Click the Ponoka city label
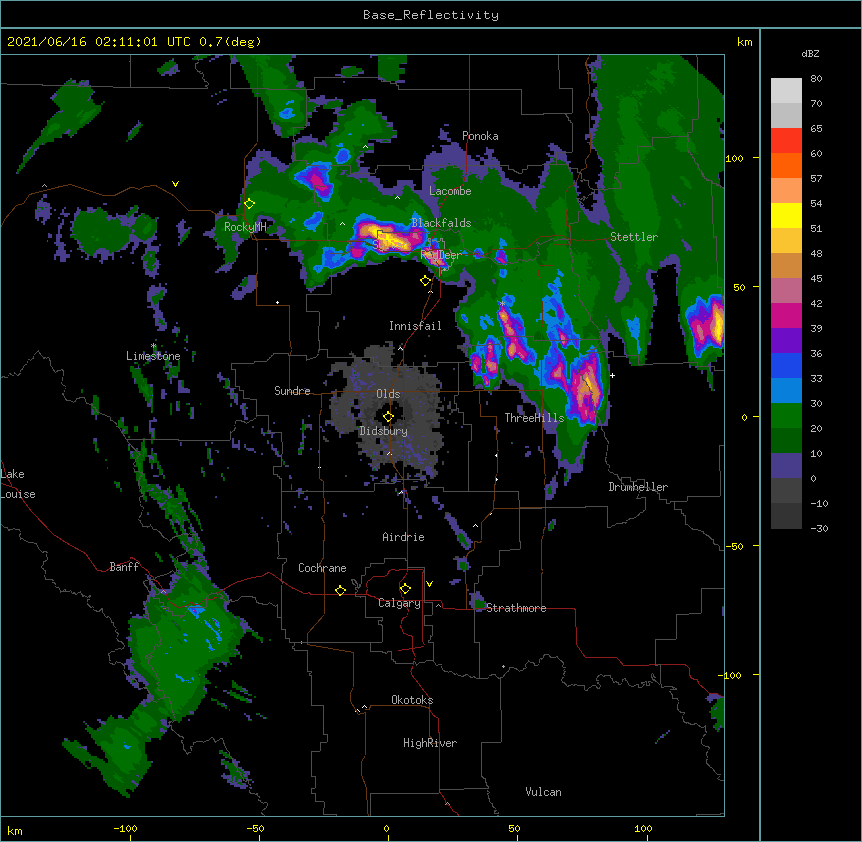Image resolution: width=862 pixels, height=842 pixels. pyautogui.click(x=480, y=136)
